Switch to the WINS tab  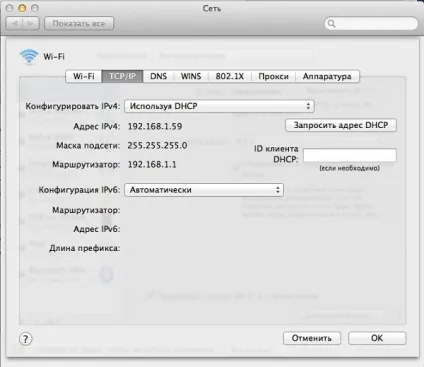tap(191, 76)
